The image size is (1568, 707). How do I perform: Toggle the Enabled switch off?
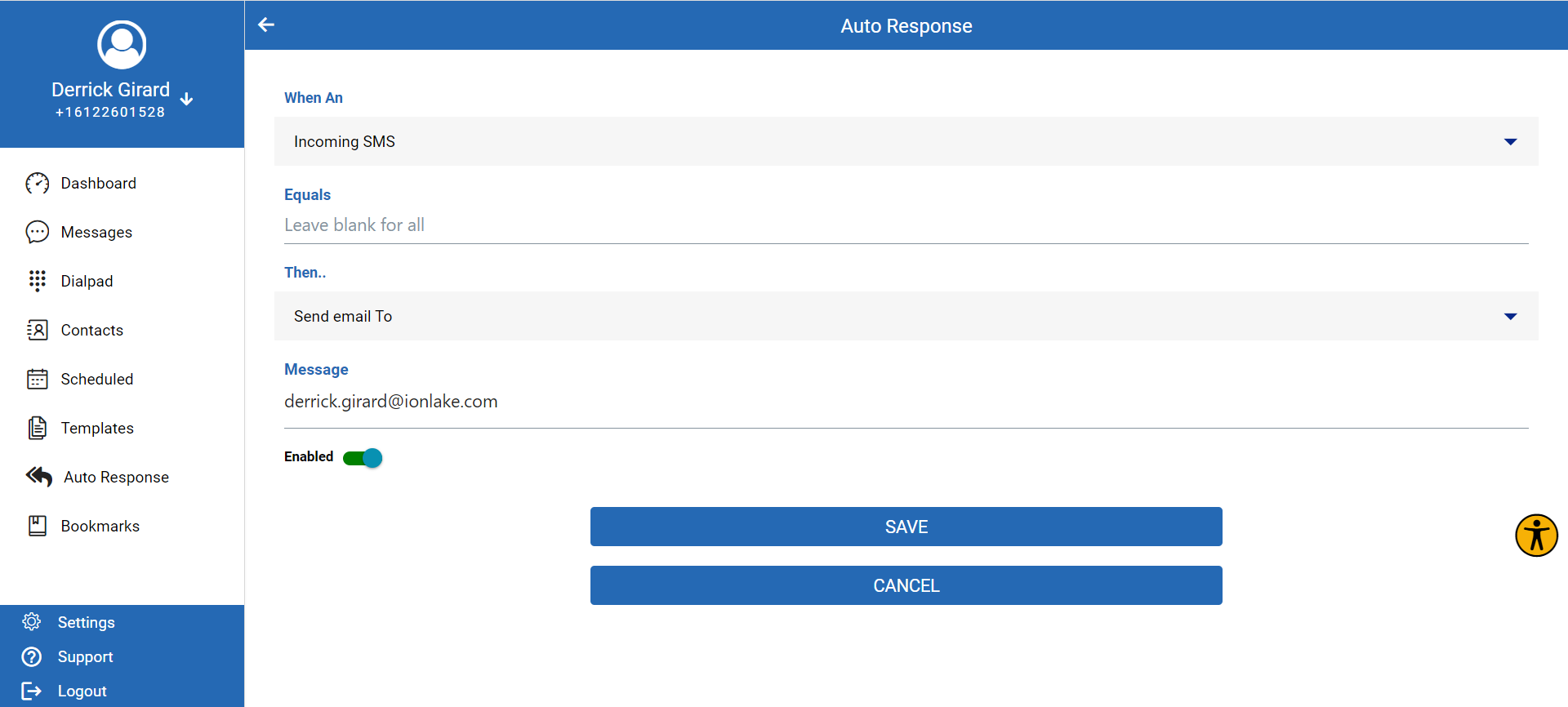click(363, 458)
